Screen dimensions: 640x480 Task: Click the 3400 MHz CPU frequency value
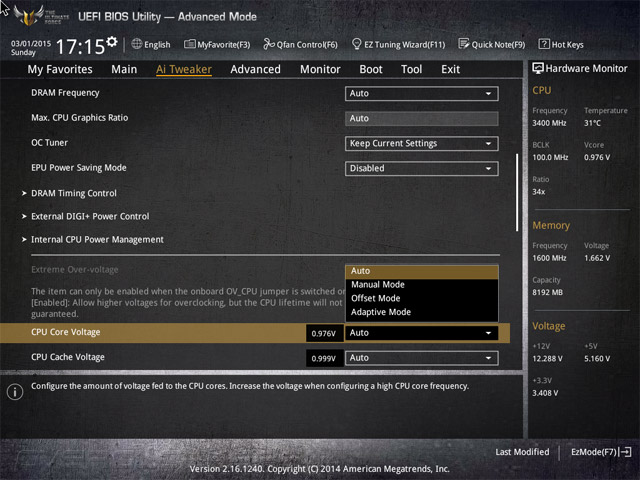point(549,123)
